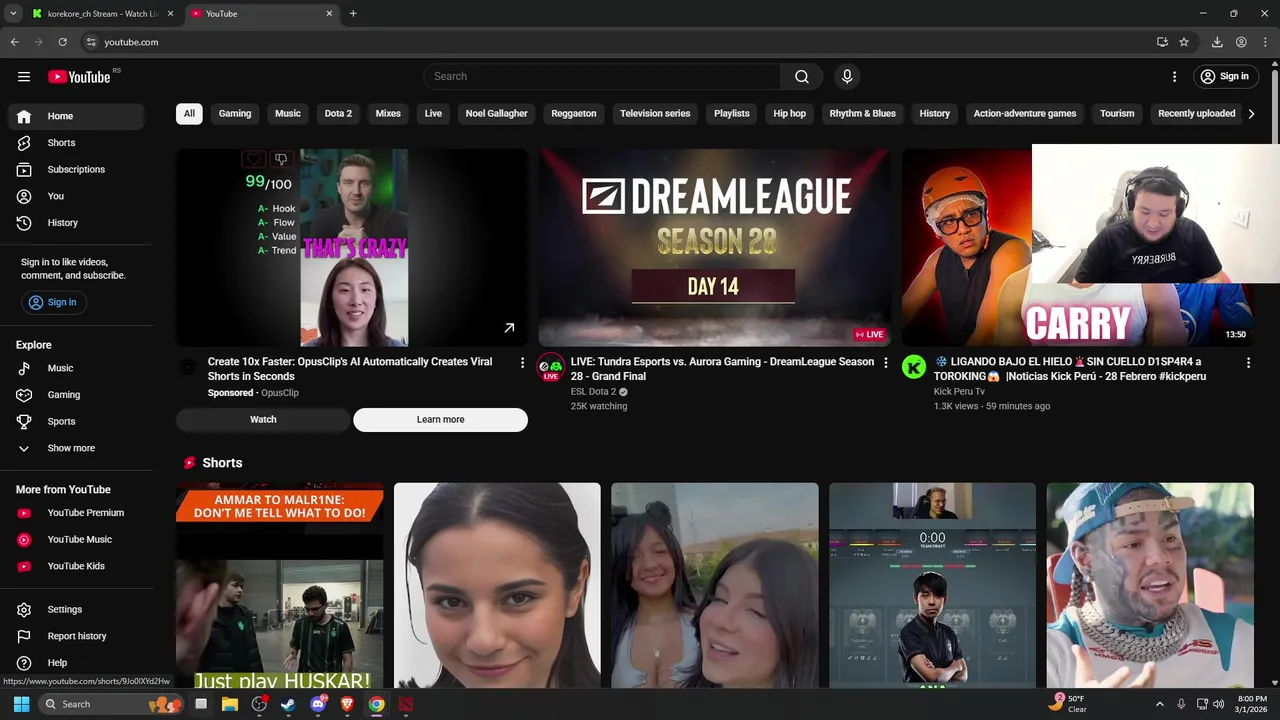Select the Gaming category chip
1280x720 pixels.
235,113
